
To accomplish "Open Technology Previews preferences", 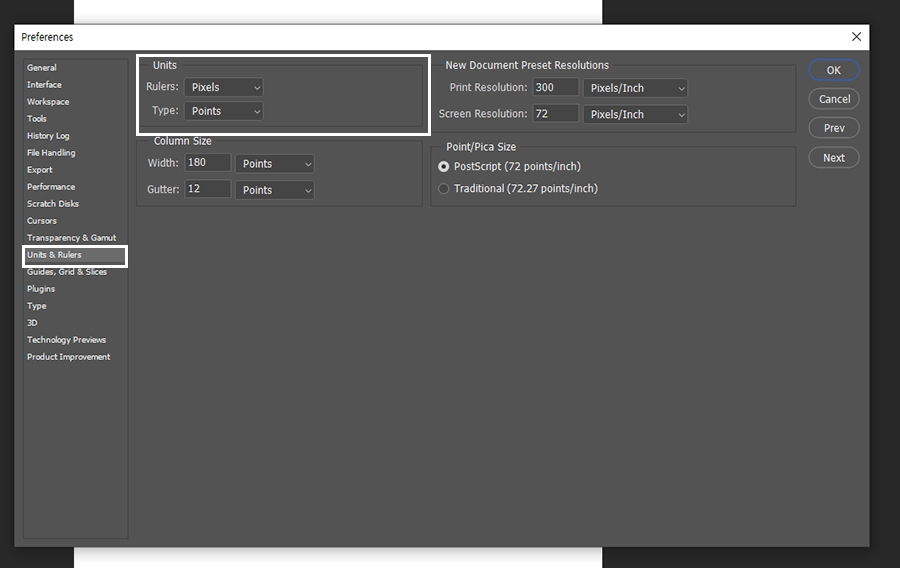I will click(x=67, y=340).
